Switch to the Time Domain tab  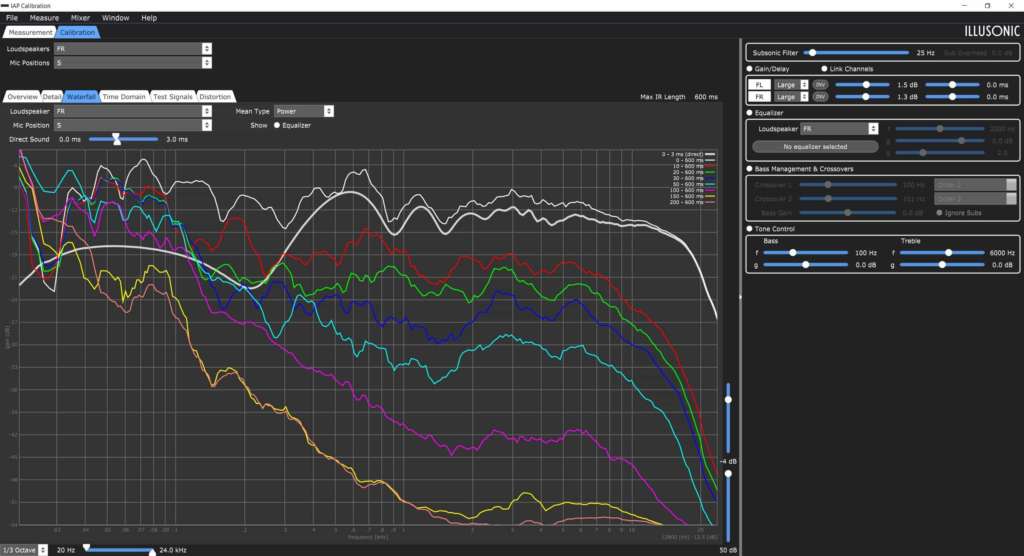[124, 97]
